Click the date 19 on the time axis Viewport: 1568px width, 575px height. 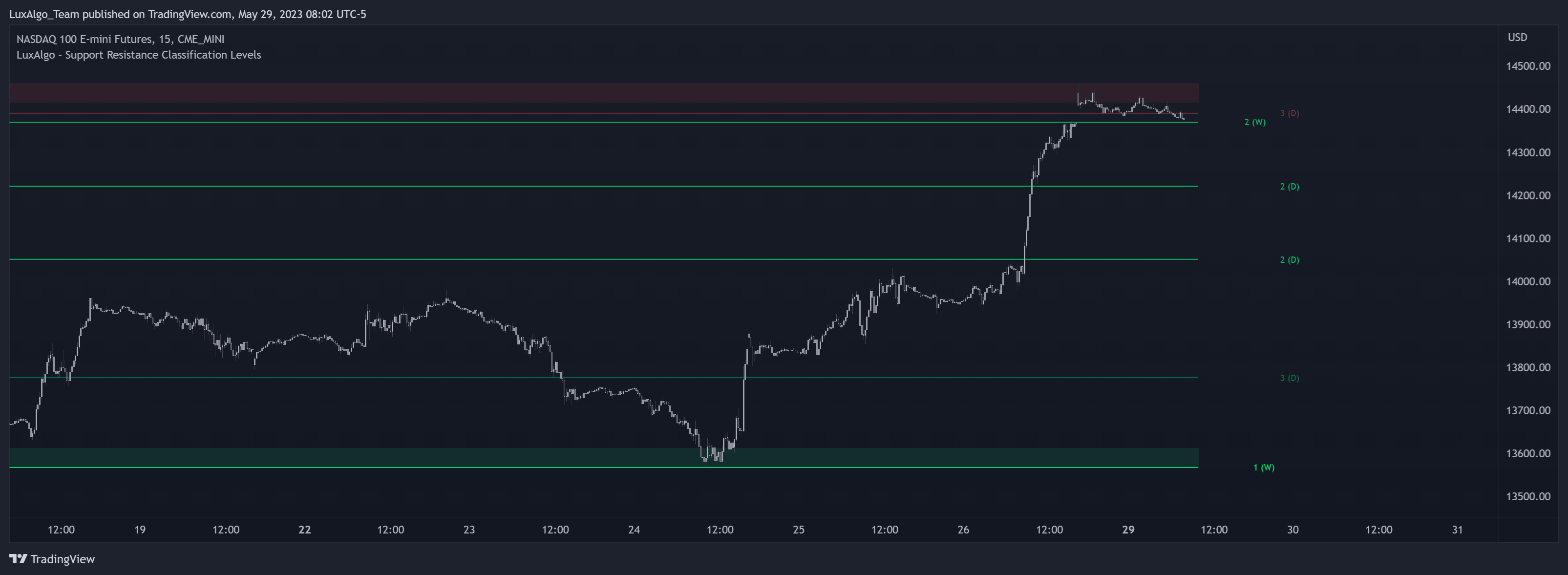(x=140, y=530)
